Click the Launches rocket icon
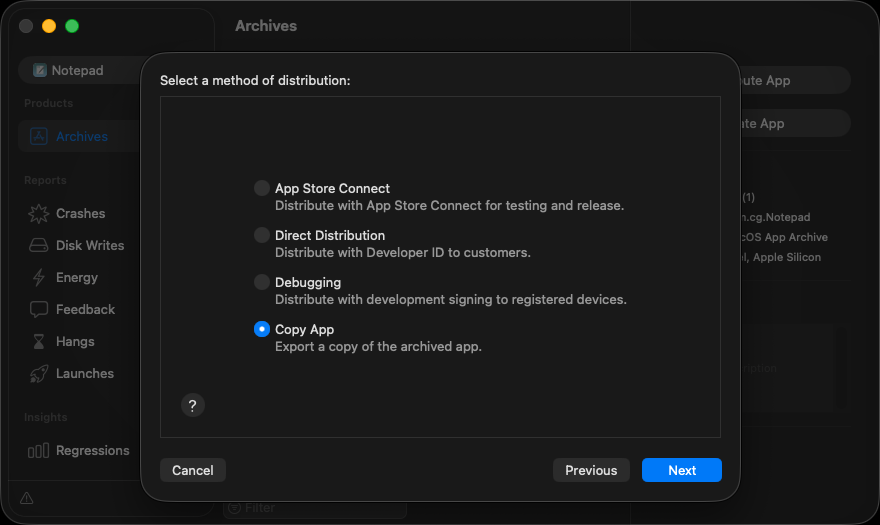The height and width of the screenshot is (525, 880). (x=39, y=373)
